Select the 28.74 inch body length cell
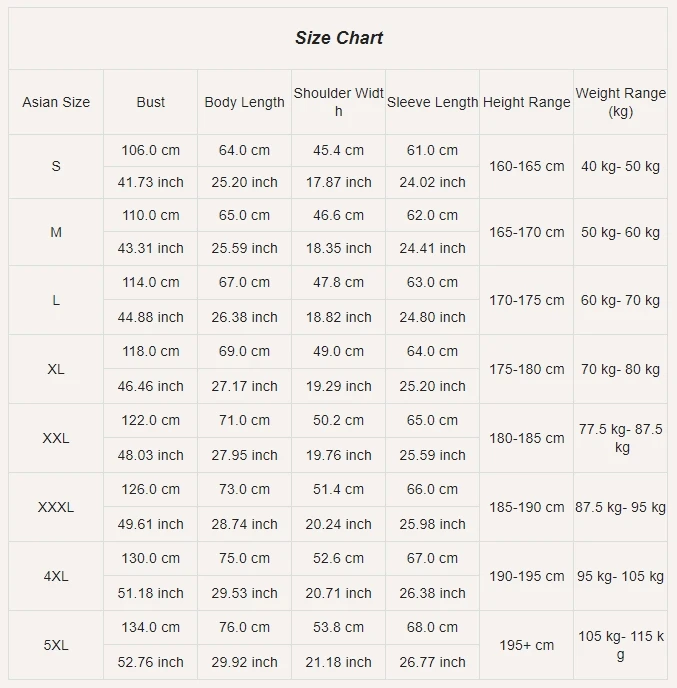This screenshot has width=677, height=688. point(244,524)
